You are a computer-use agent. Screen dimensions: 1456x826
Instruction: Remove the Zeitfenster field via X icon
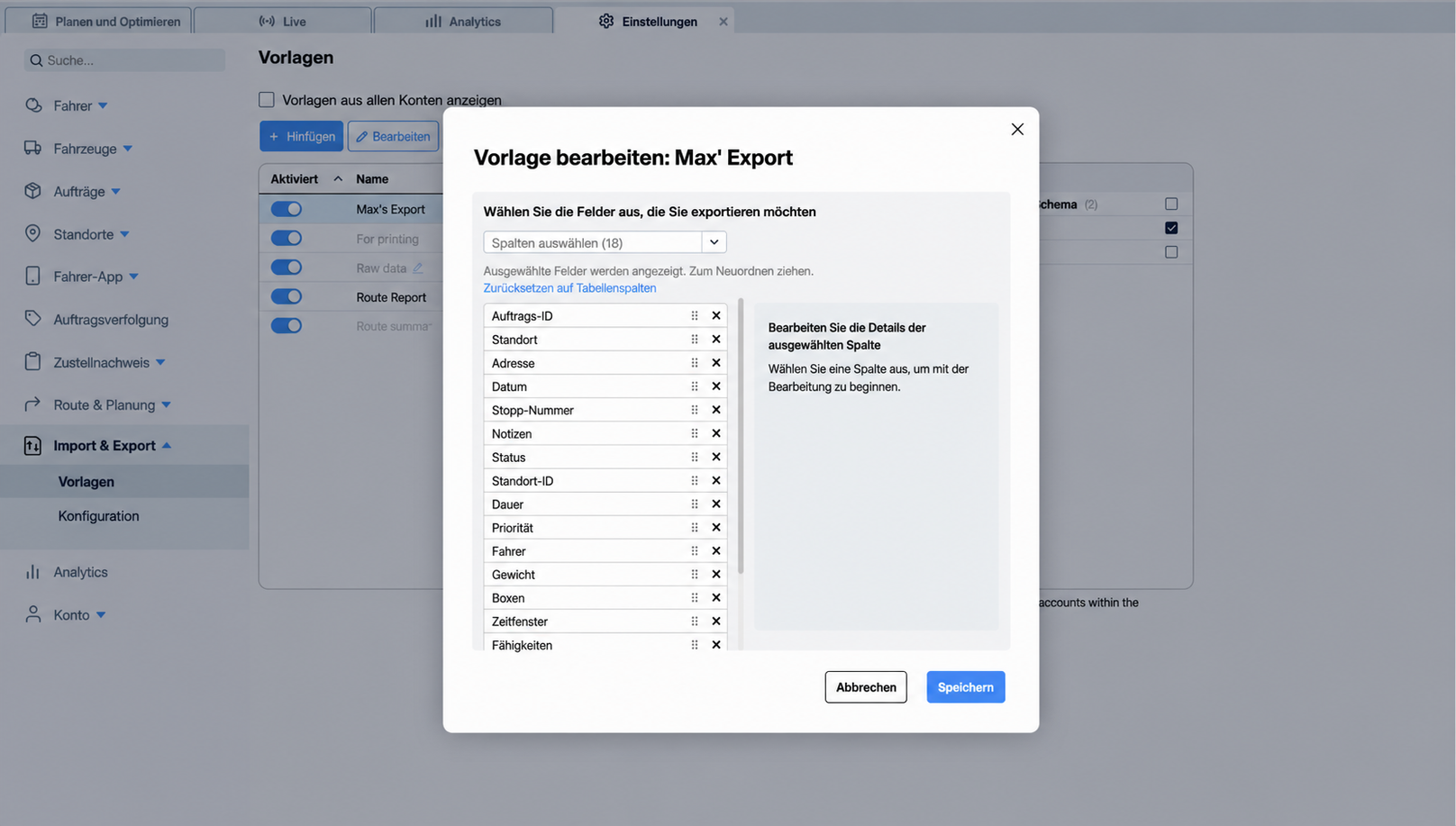(716, 622)
